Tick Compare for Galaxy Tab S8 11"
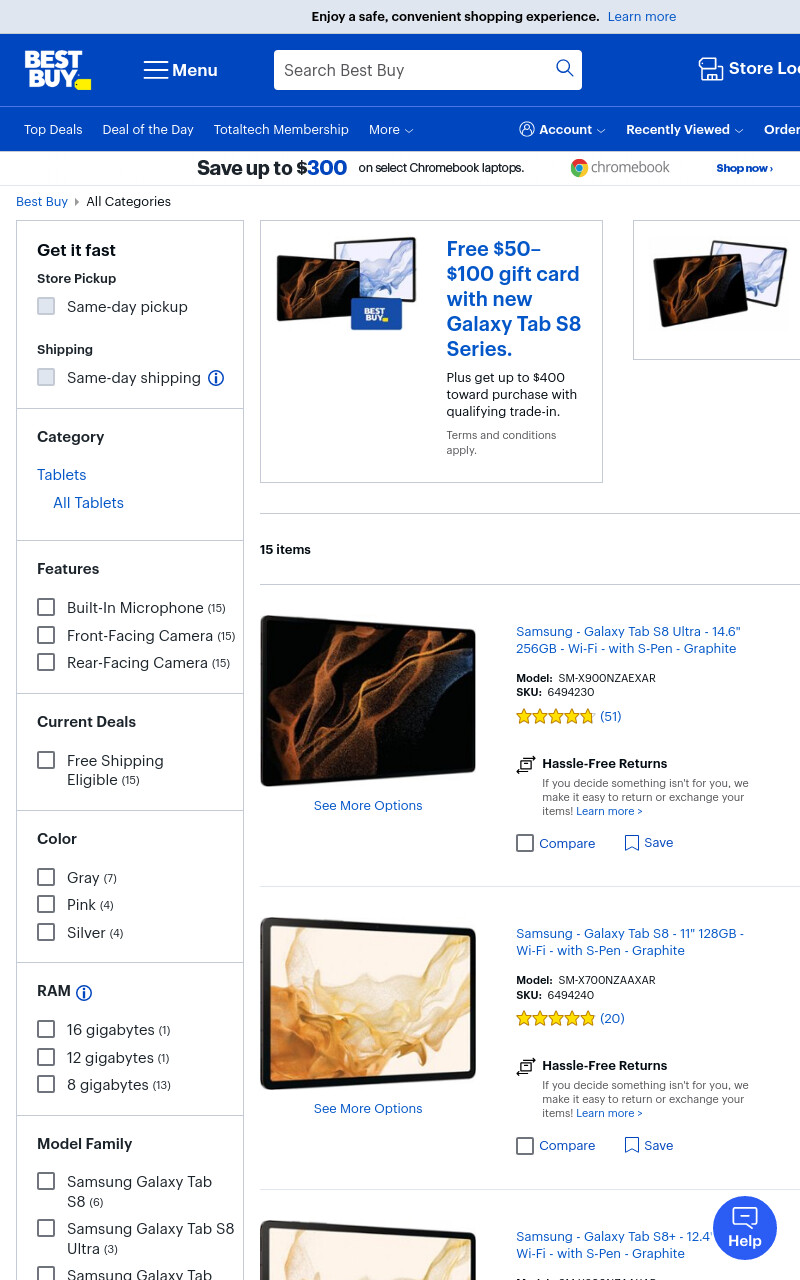This screenshot has width=800, height=1280. click(x=525, y=1146)
